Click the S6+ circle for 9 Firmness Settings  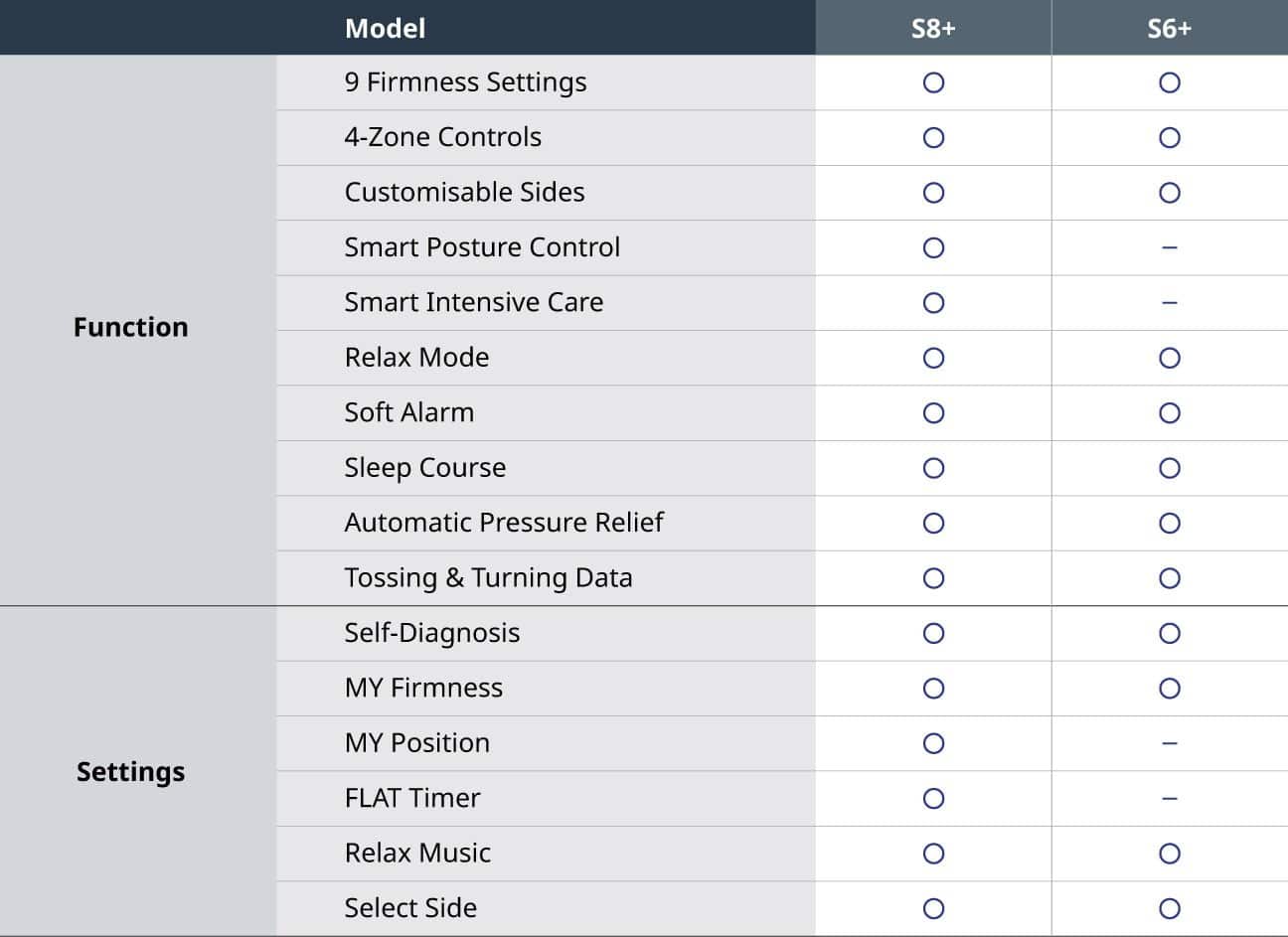click(1170, 82)
